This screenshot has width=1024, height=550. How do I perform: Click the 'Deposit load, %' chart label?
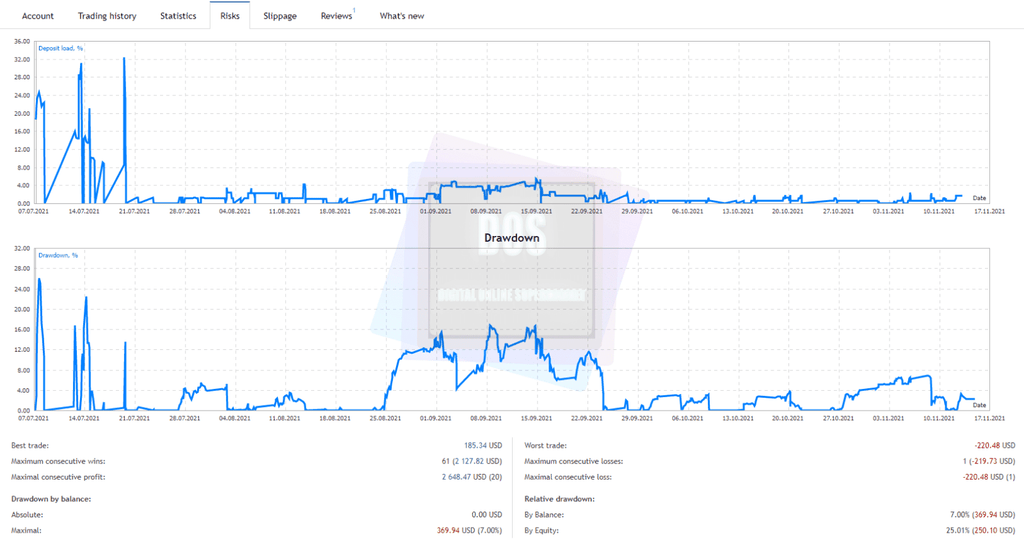[x=60, y=48]
